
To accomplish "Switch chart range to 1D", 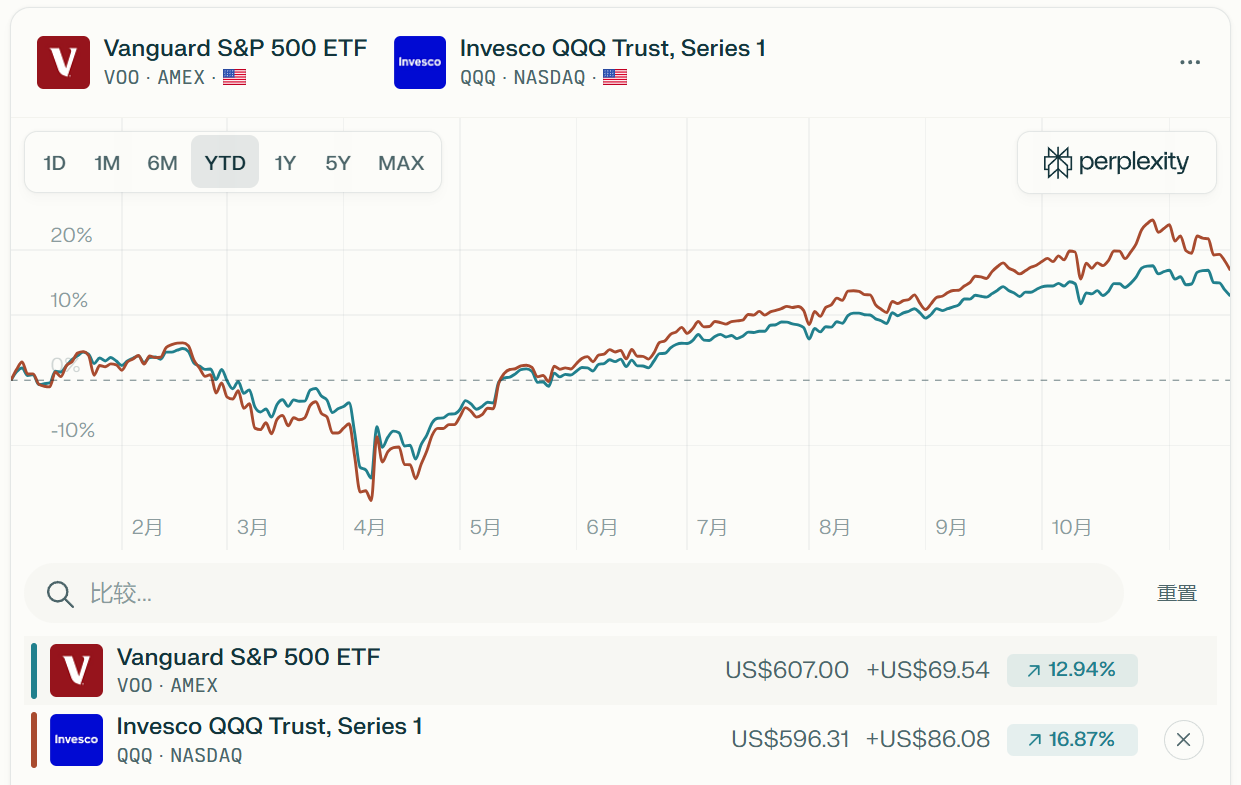I will click(x=55, y=163).
